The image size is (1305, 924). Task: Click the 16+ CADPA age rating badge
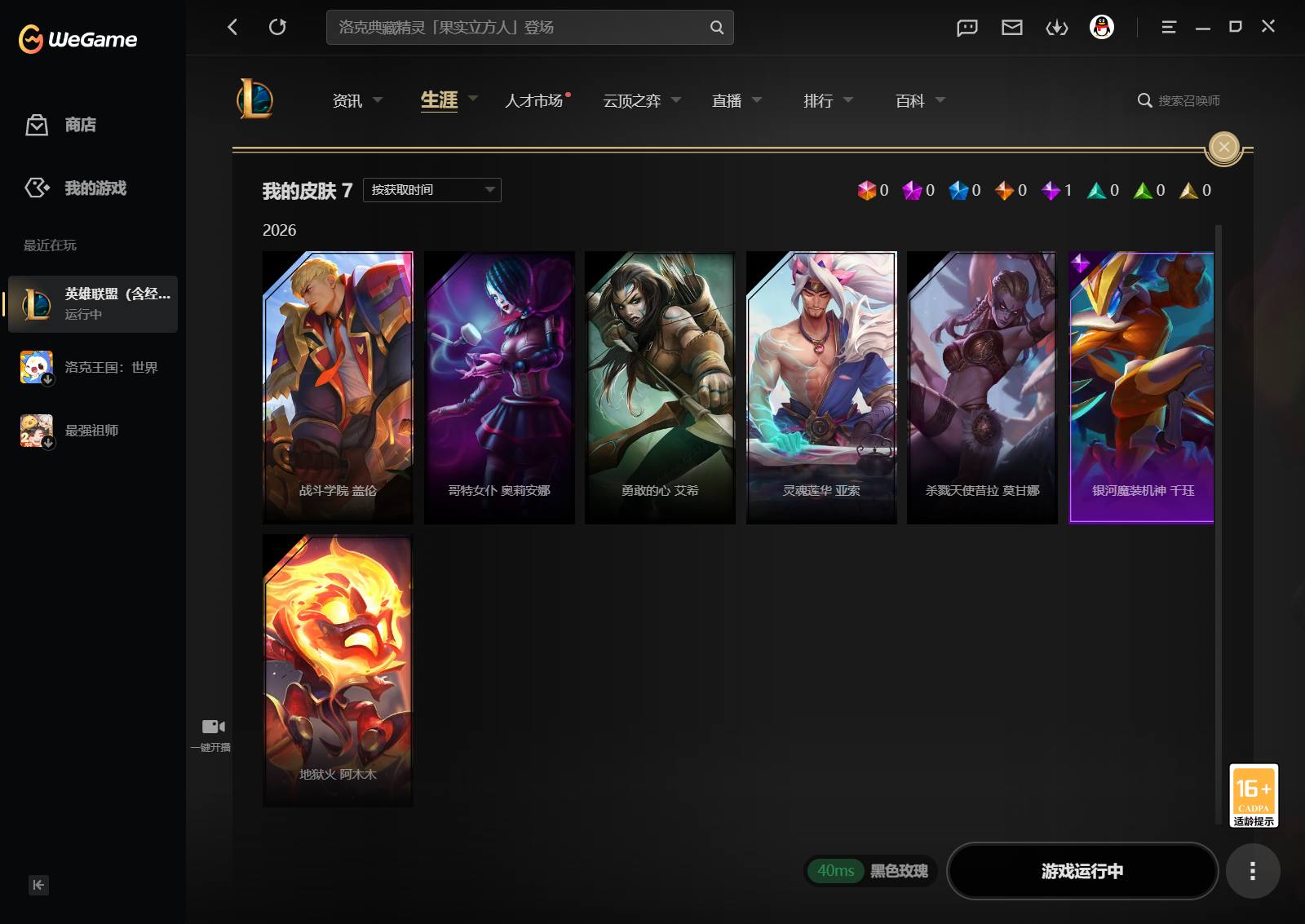(1254, 796)
